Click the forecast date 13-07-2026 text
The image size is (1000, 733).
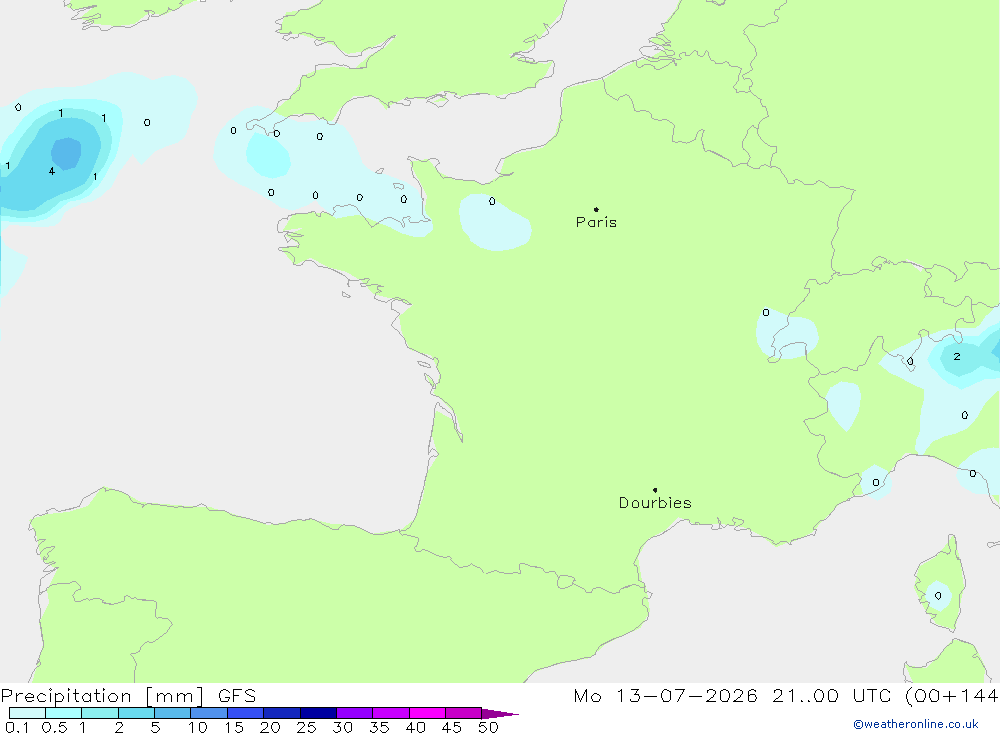[687, 695]
